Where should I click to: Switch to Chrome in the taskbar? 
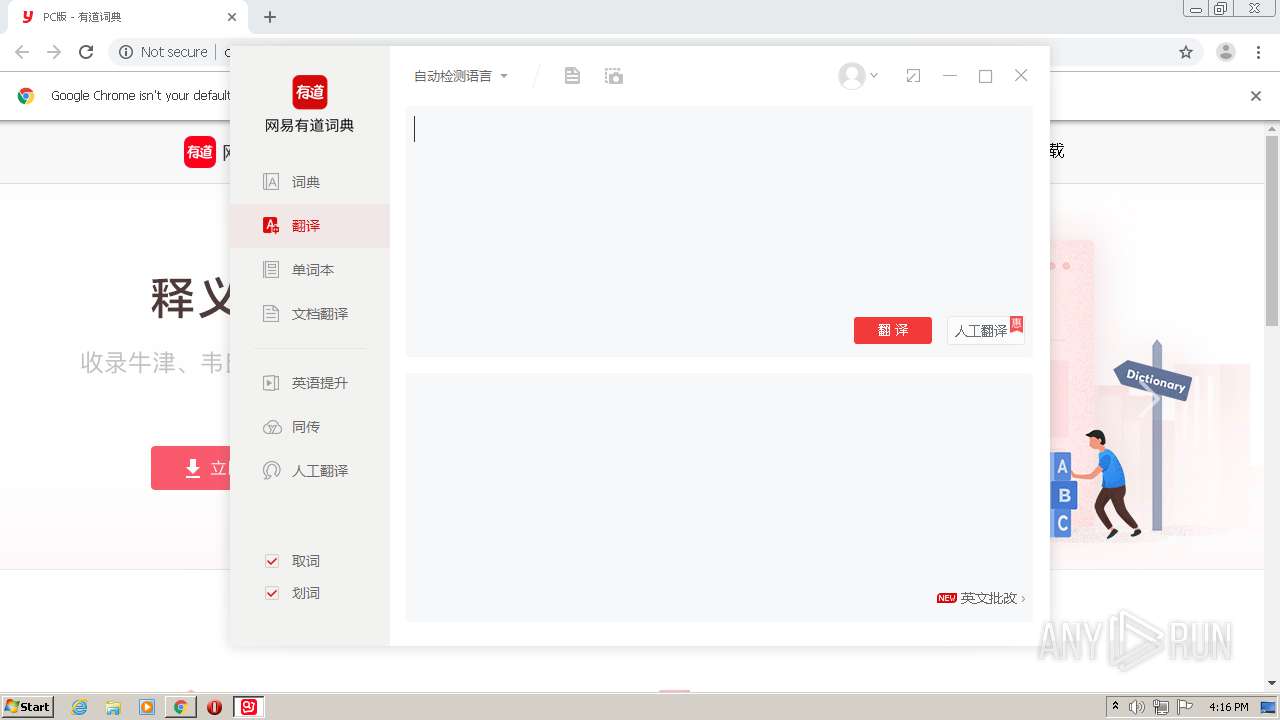(x=181, y=707)
